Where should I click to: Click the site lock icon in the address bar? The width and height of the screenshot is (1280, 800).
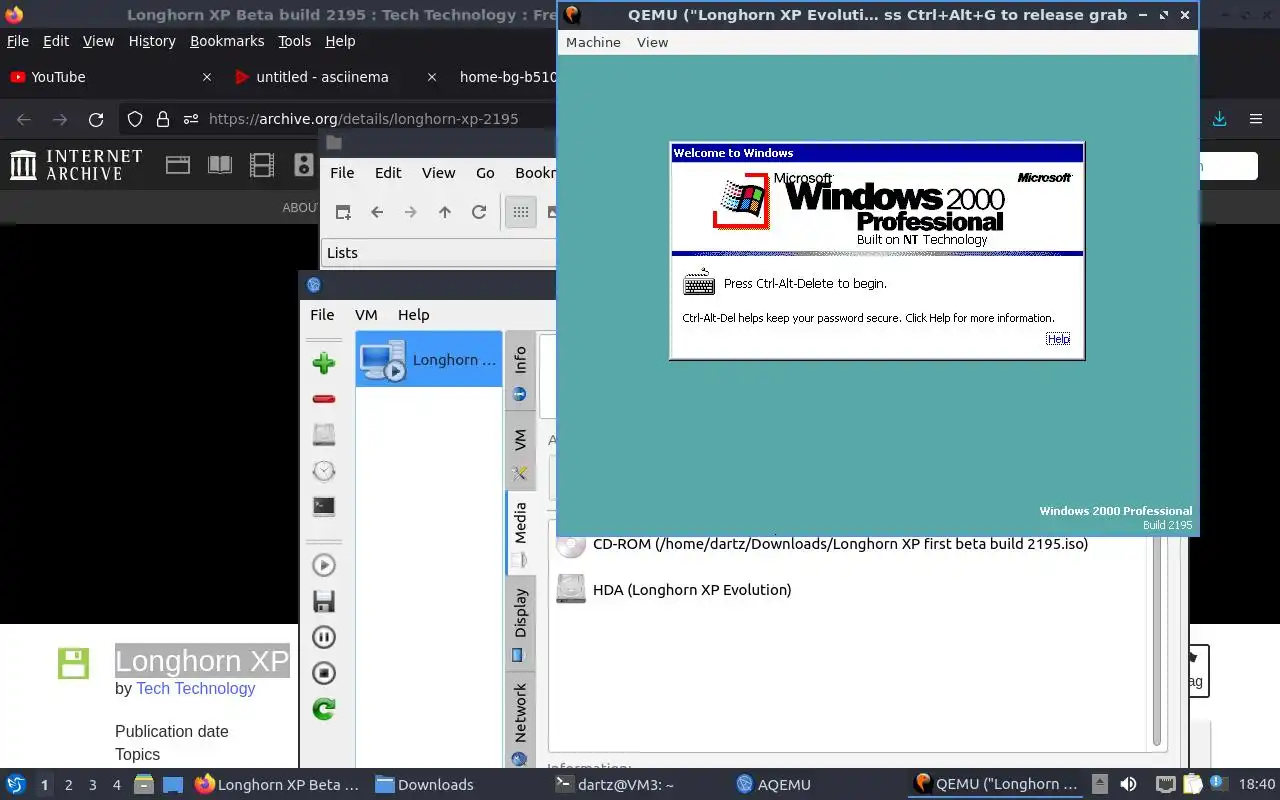pos(163,119)
